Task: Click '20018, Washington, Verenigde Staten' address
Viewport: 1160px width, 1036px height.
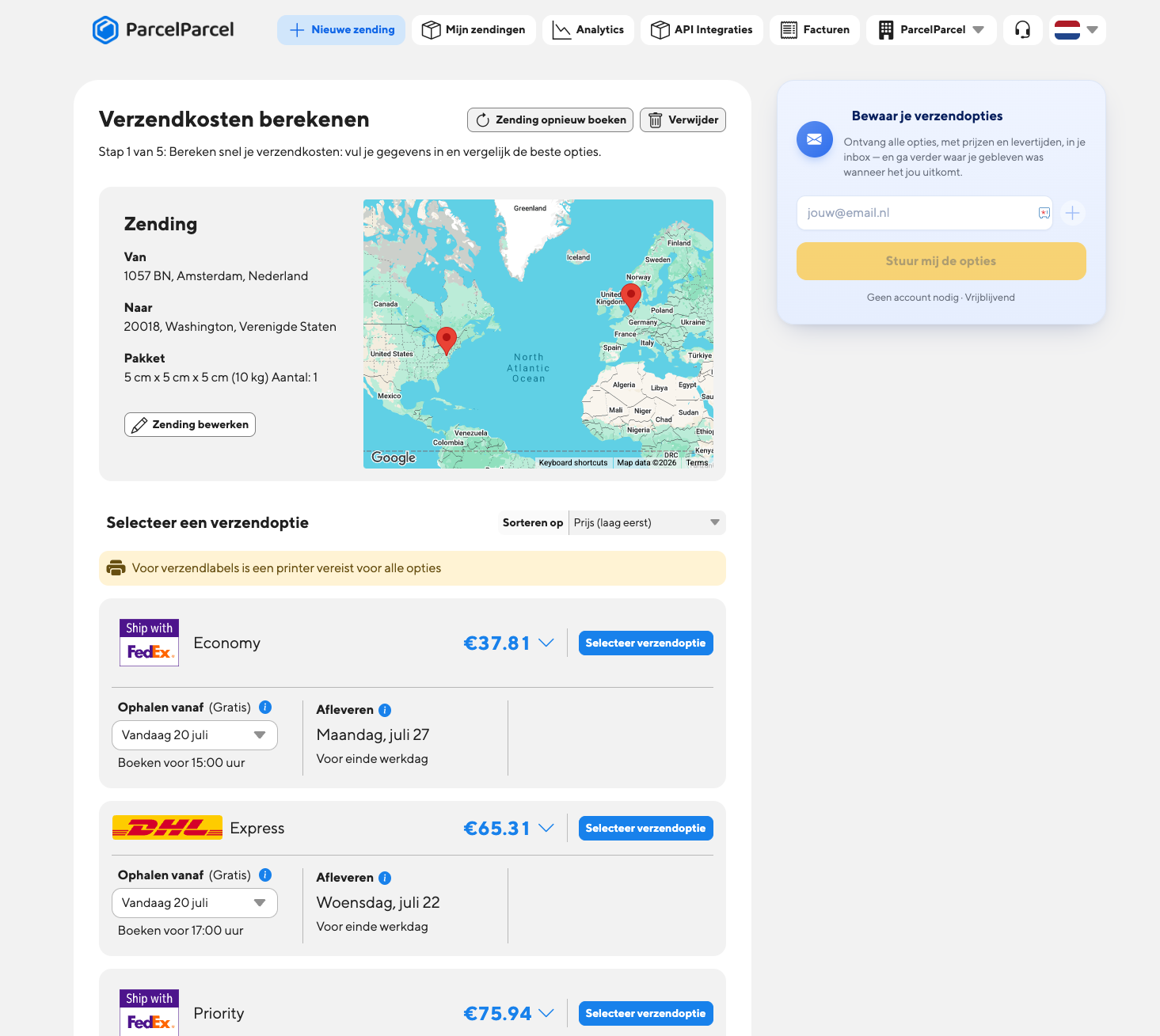Action: 230,327
